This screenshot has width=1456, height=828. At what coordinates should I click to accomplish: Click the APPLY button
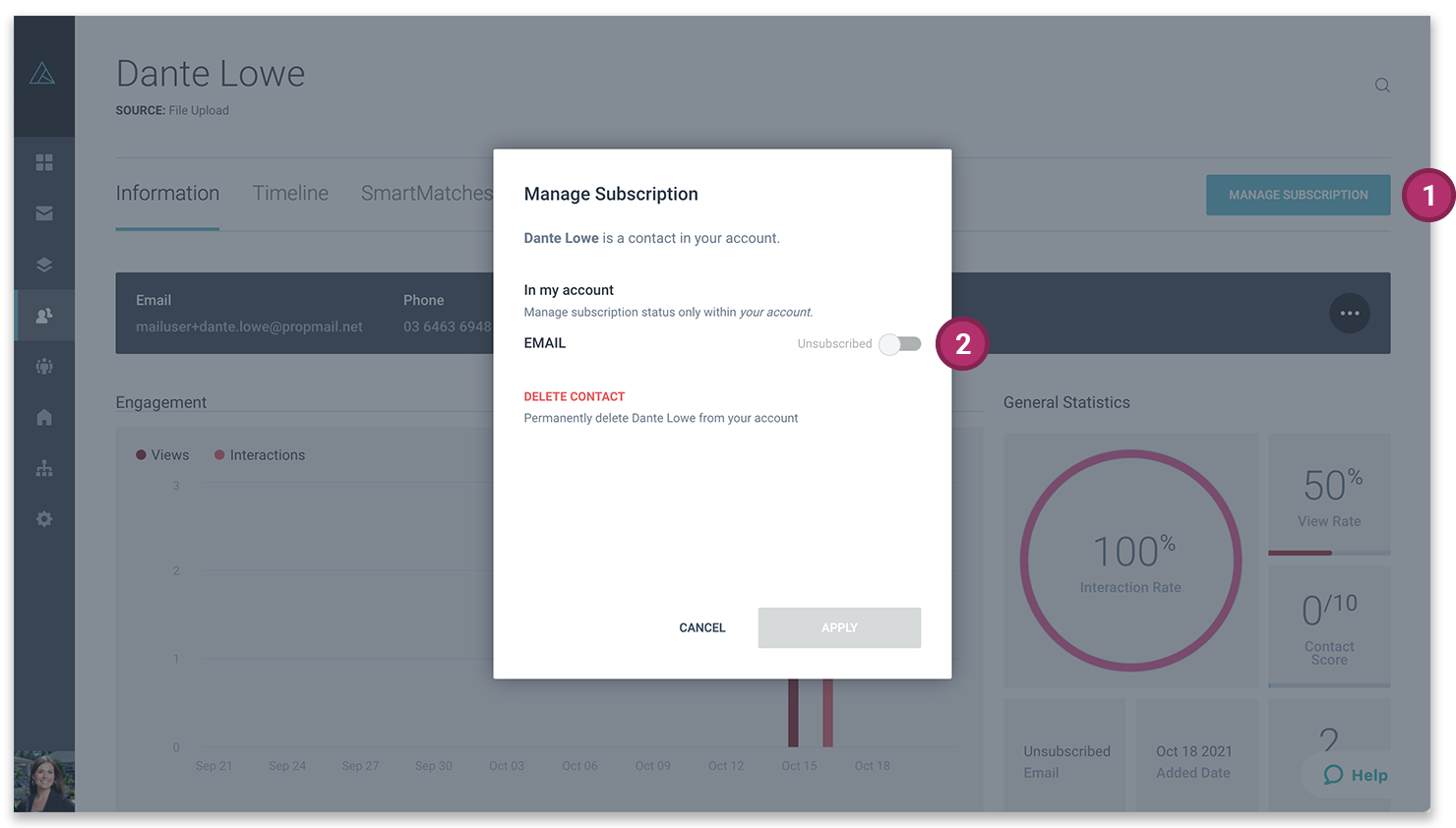coord(839,627)
